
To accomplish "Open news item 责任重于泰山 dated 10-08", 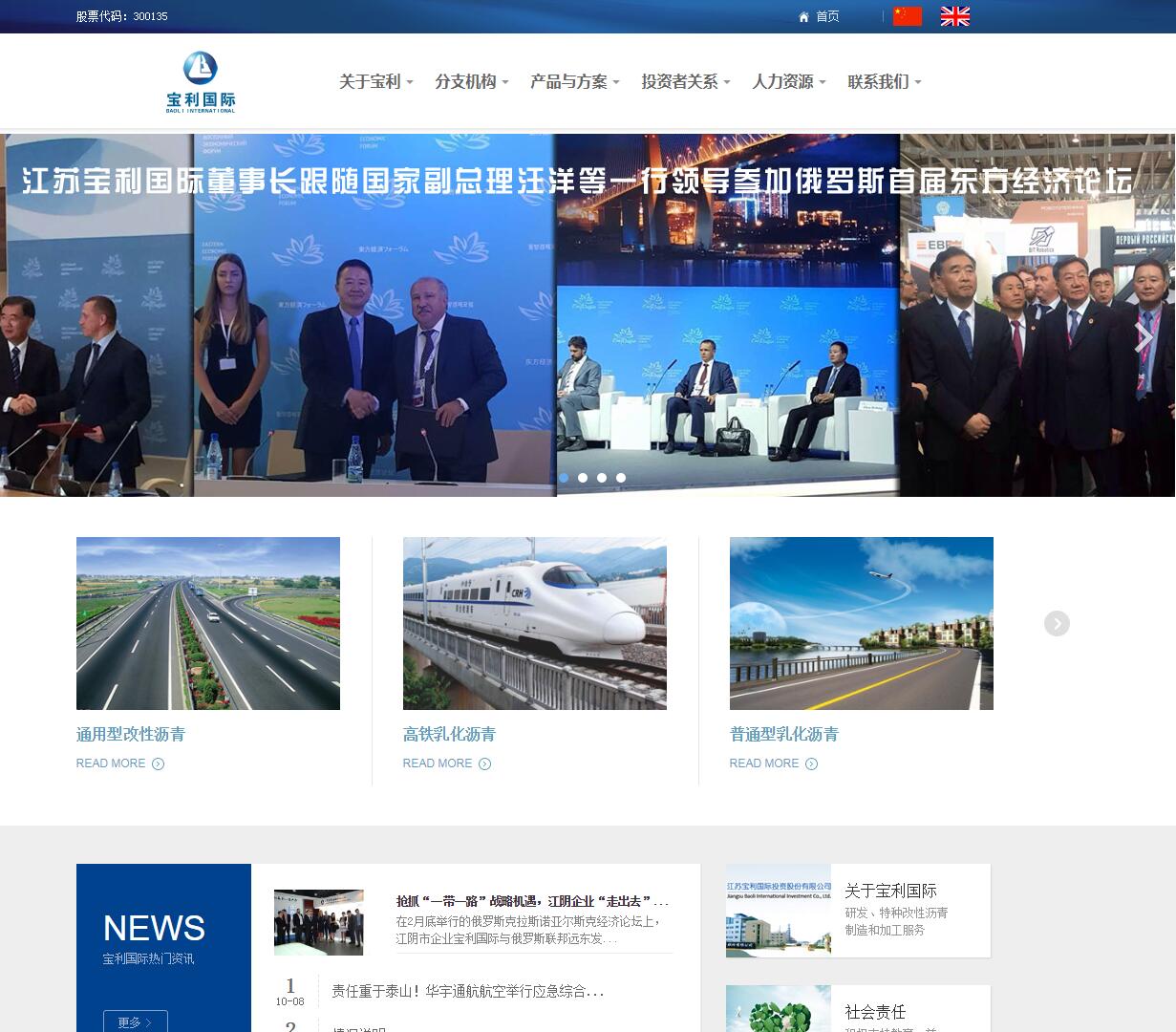I will coord(468,992).
